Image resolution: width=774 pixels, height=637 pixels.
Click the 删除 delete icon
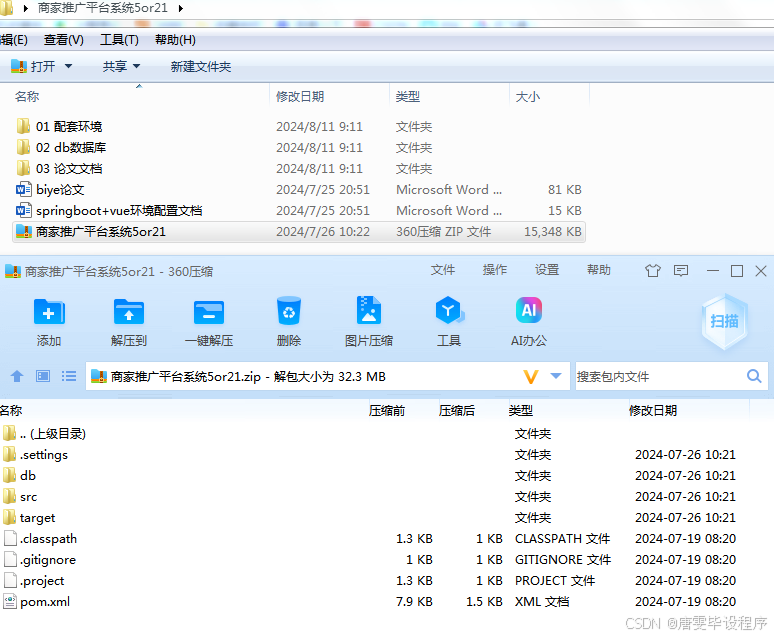[x=289, y=311]
